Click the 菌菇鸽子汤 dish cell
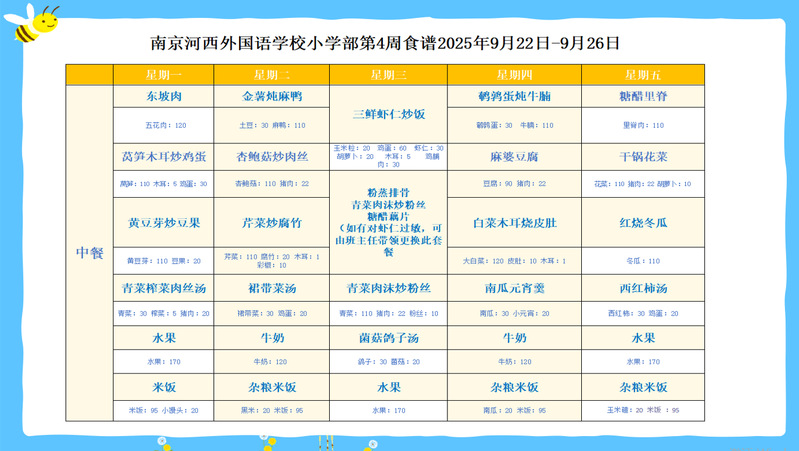Viewport: 799px width, 451px height. coord(388,338)
